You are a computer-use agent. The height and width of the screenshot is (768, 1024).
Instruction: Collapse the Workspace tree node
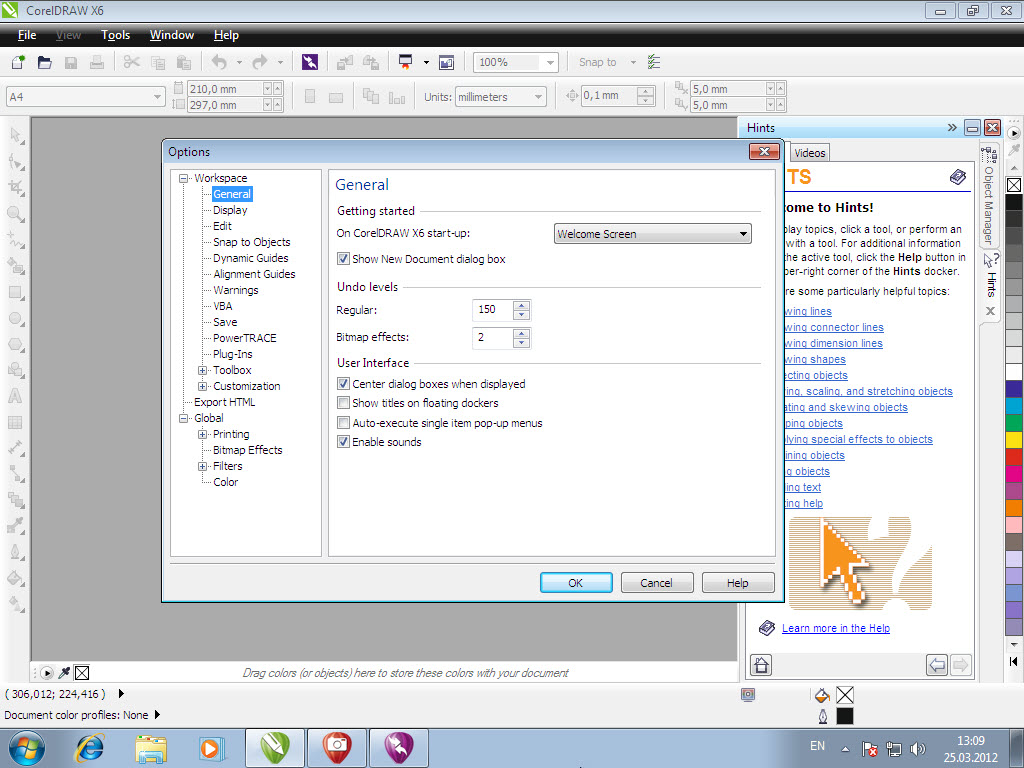pos(184,178)
